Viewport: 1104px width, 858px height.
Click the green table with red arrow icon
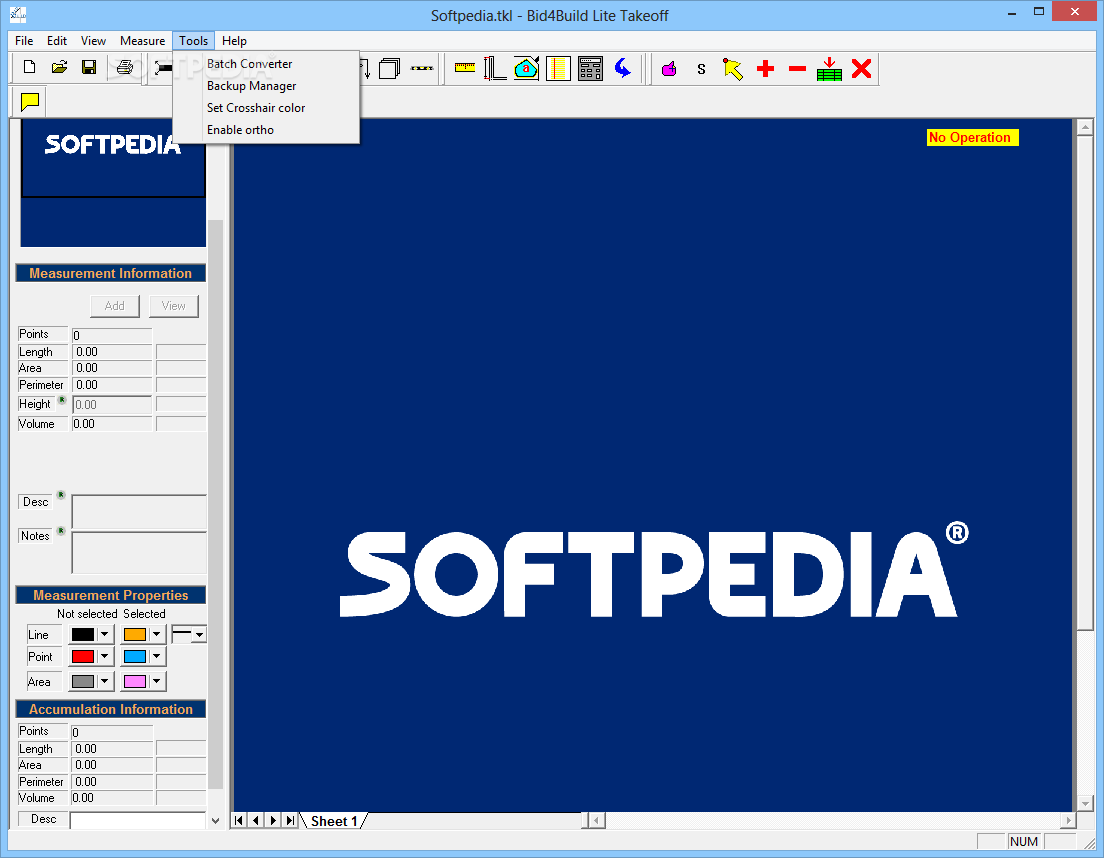pos(829,69)
